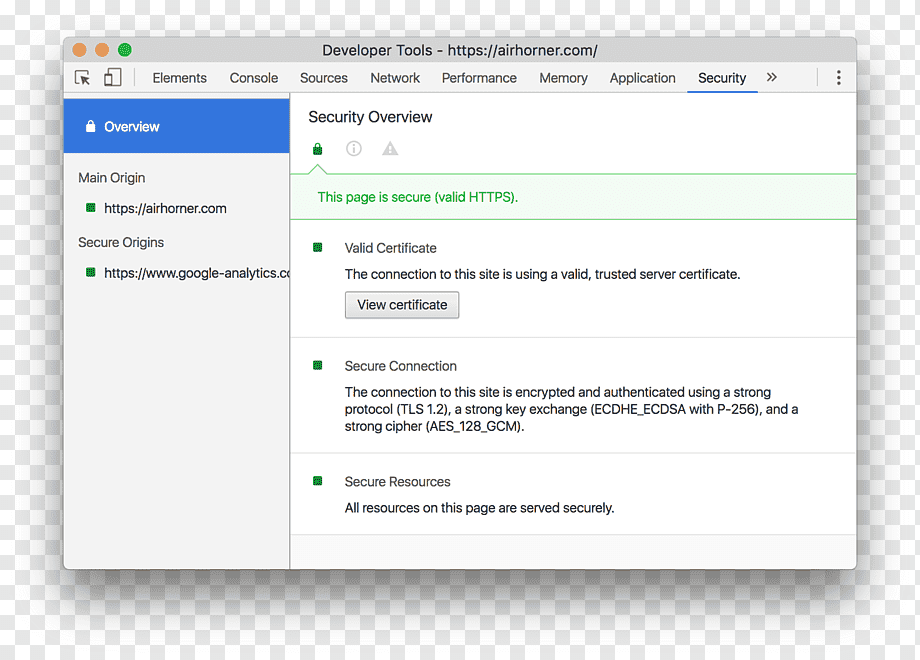Click the TLS 1.2 connection description paragraph

click(571, 409)
